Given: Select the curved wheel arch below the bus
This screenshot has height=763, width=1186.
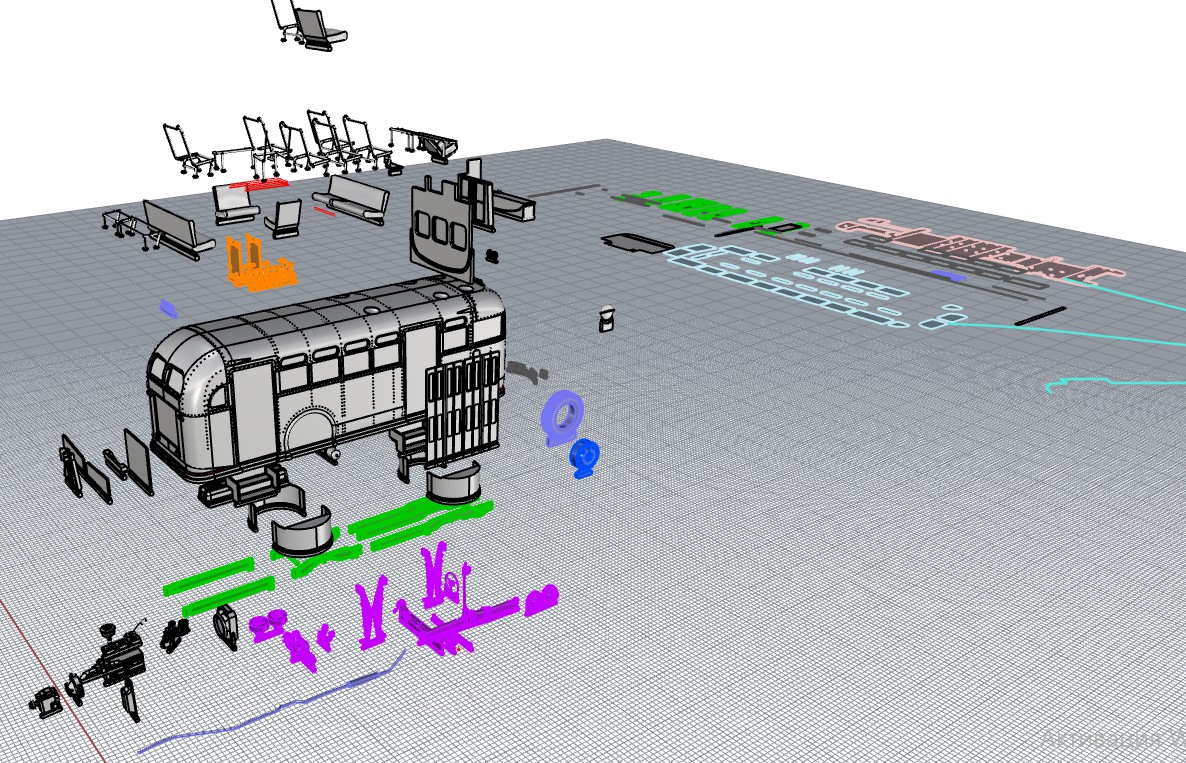Looking at the screenshot, I should [302, 531].
